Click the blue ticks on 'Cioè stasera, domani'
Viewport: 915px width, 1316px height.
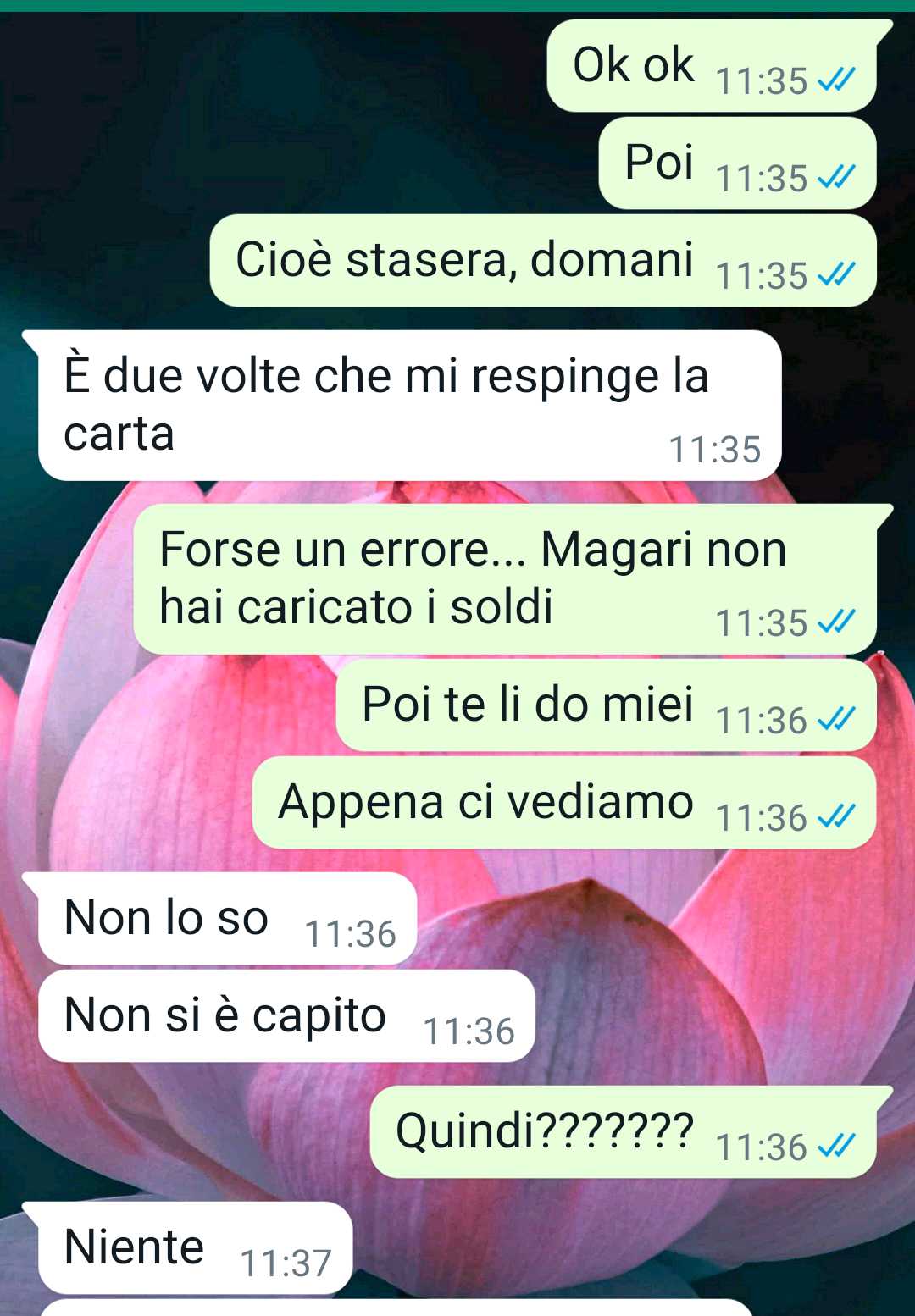coord(837,275)
